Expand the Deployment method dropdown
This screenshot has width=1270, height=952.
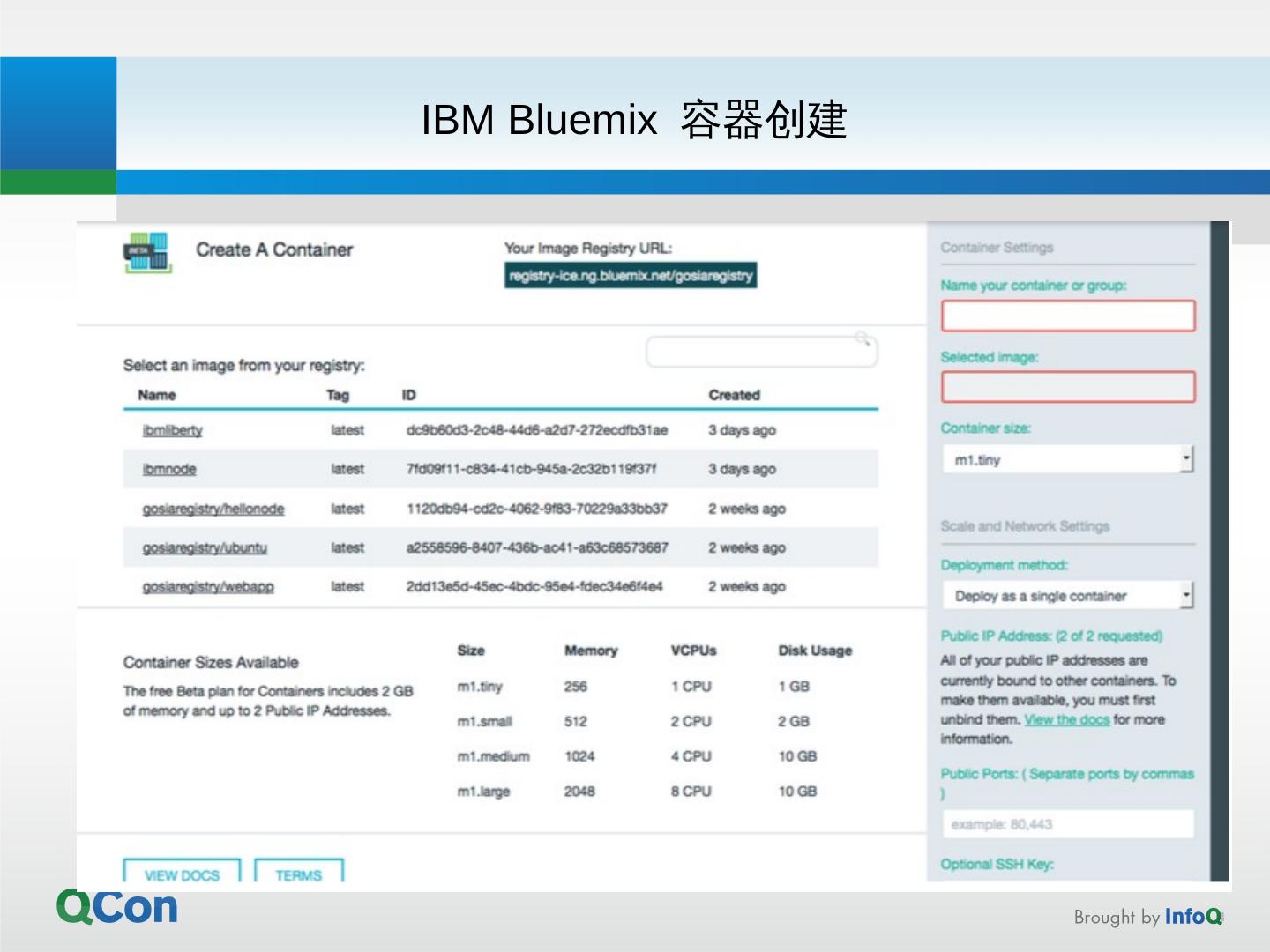coord(1068,596)
